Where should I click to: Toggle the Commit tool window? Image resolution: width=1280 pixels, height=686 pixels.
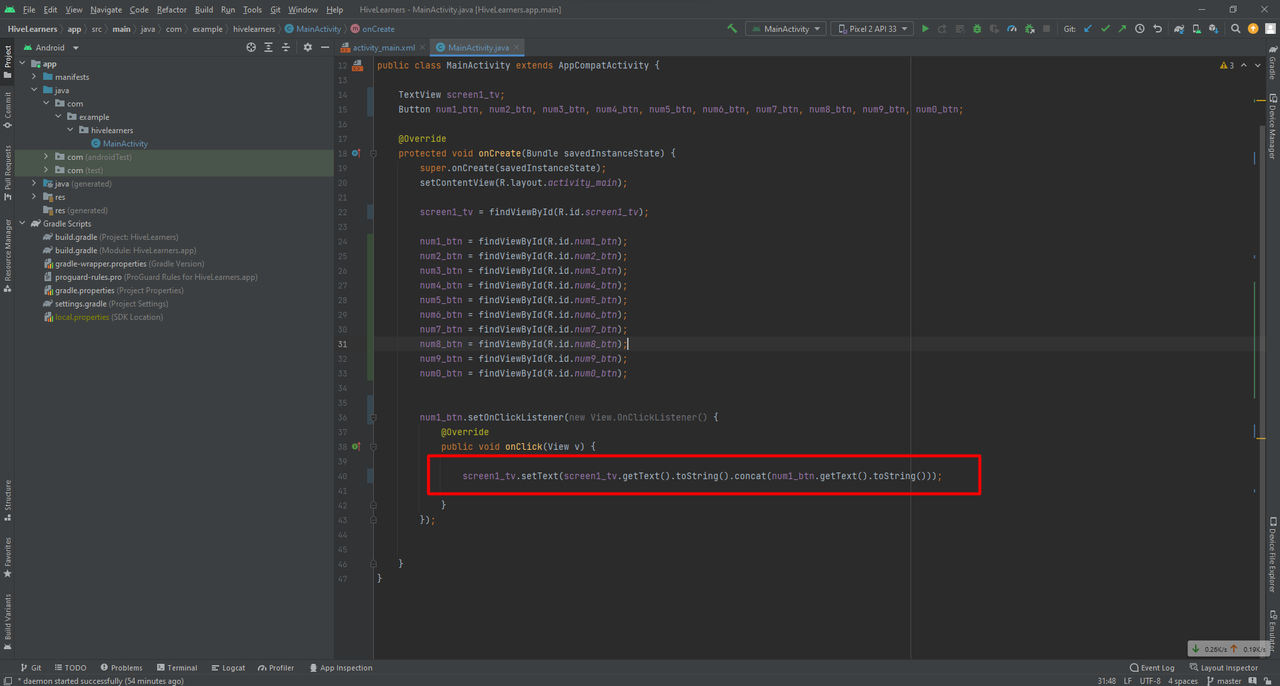[7, 111]
